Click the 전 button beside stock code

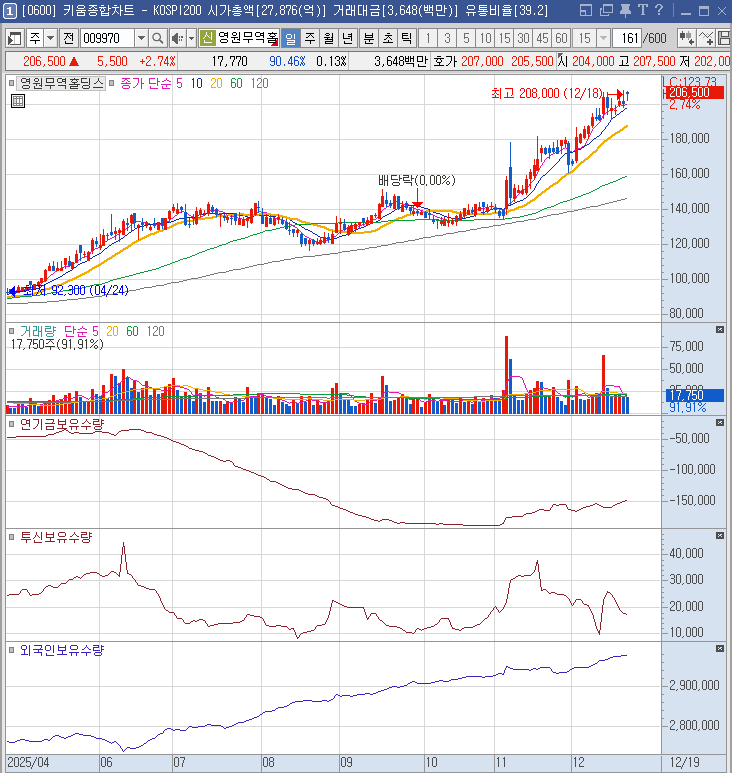[67, 38]
